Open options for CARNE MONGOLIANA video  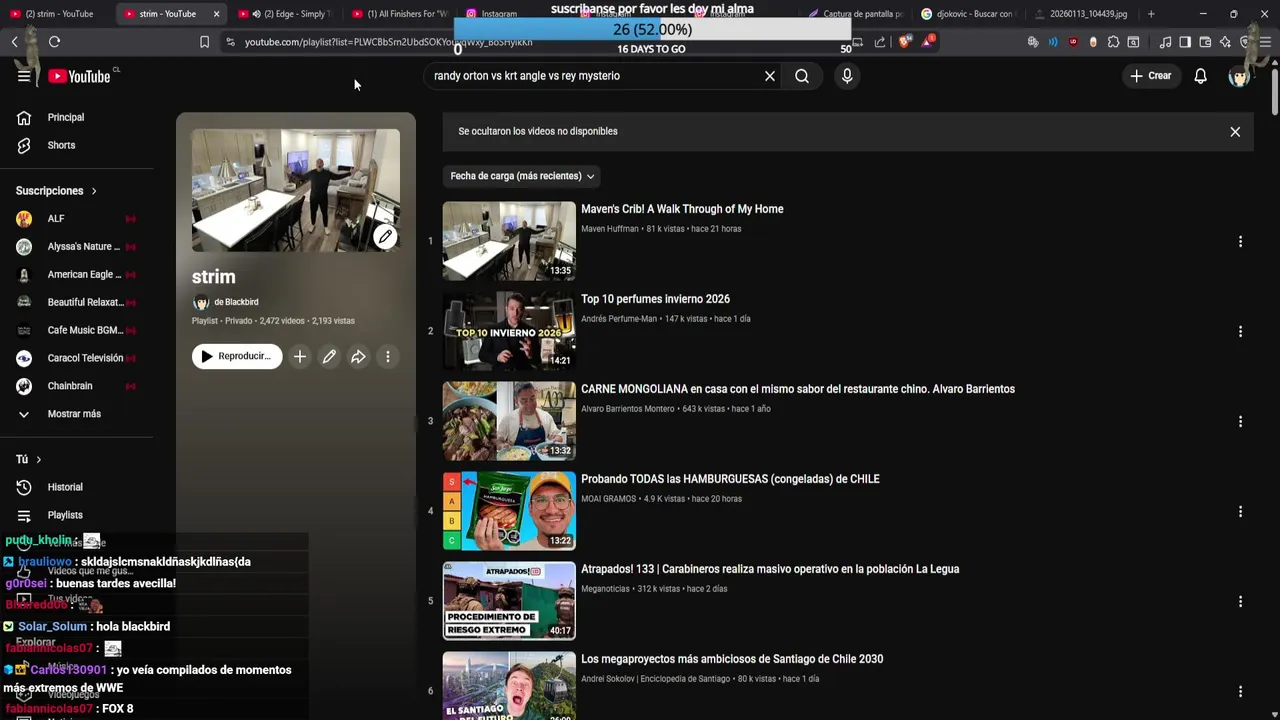1240,422
